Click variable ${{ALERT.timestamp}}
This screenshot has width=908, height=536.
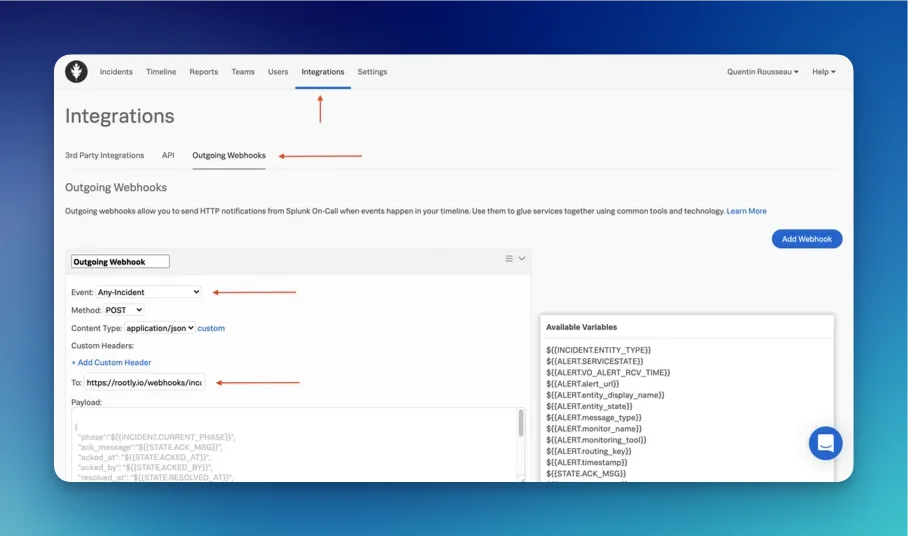coord(587,462)
